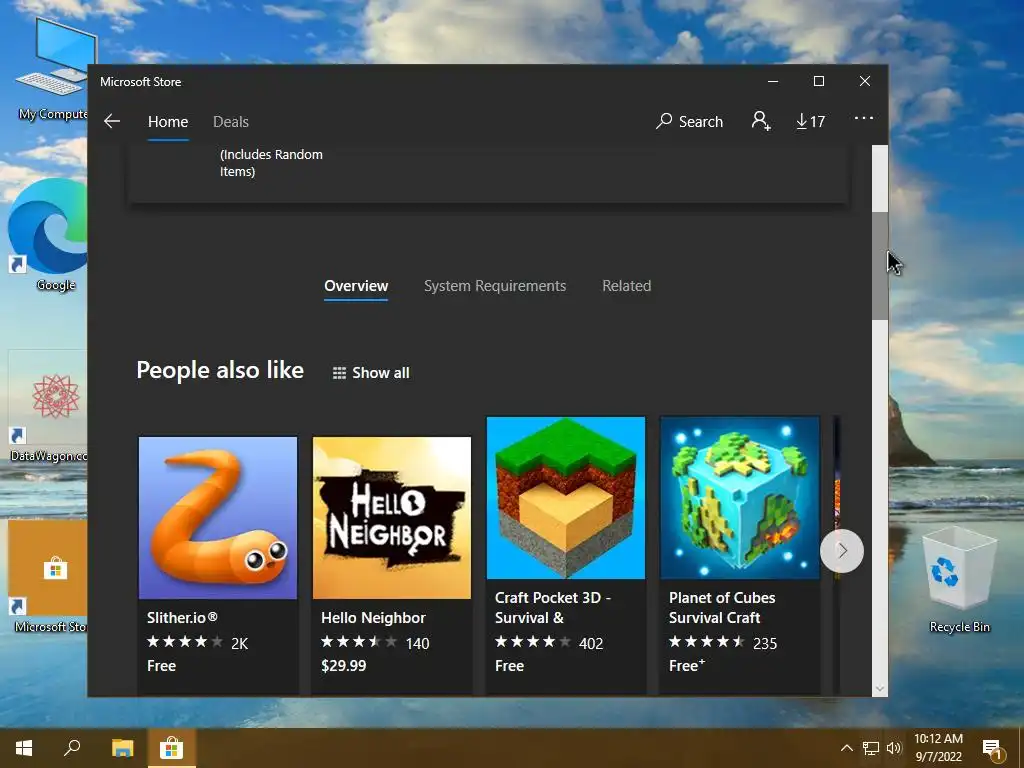Viewport: 1024px width, 768px height.
Task: Open the Hello Neighbor game thumbnail
Action: 392,518
